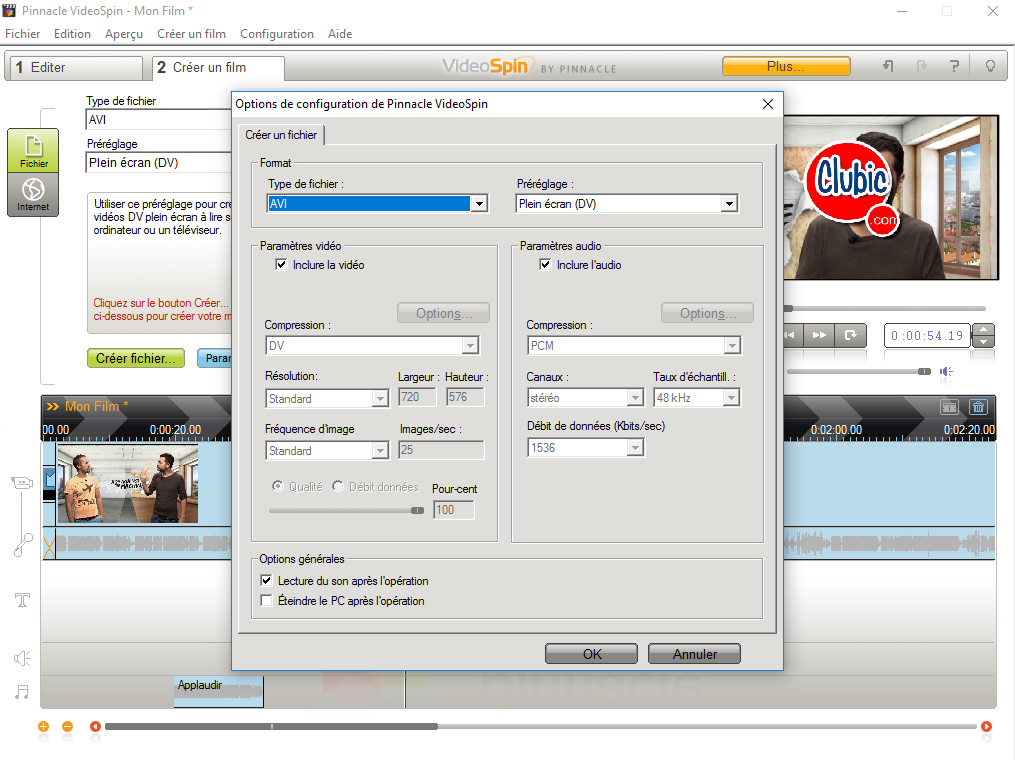Open the Aide menu
This screenshot has width=1015, height=760.
click(340, 34)
